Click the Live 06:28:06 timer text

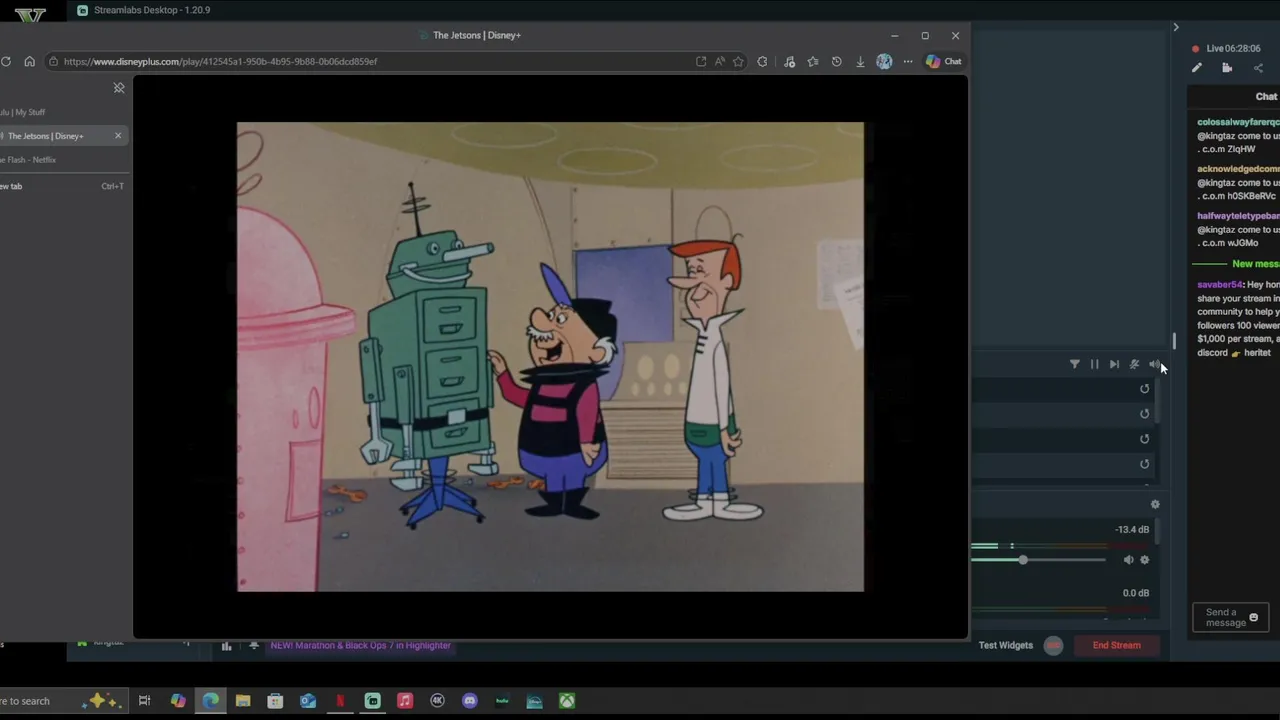[x=1233, y=48]
